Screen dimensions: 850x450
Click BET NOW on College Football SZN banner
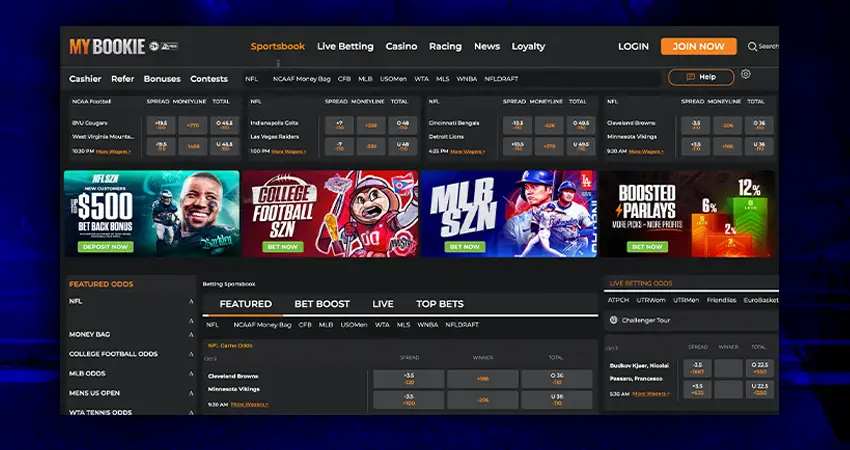click(x=282, y=247)
